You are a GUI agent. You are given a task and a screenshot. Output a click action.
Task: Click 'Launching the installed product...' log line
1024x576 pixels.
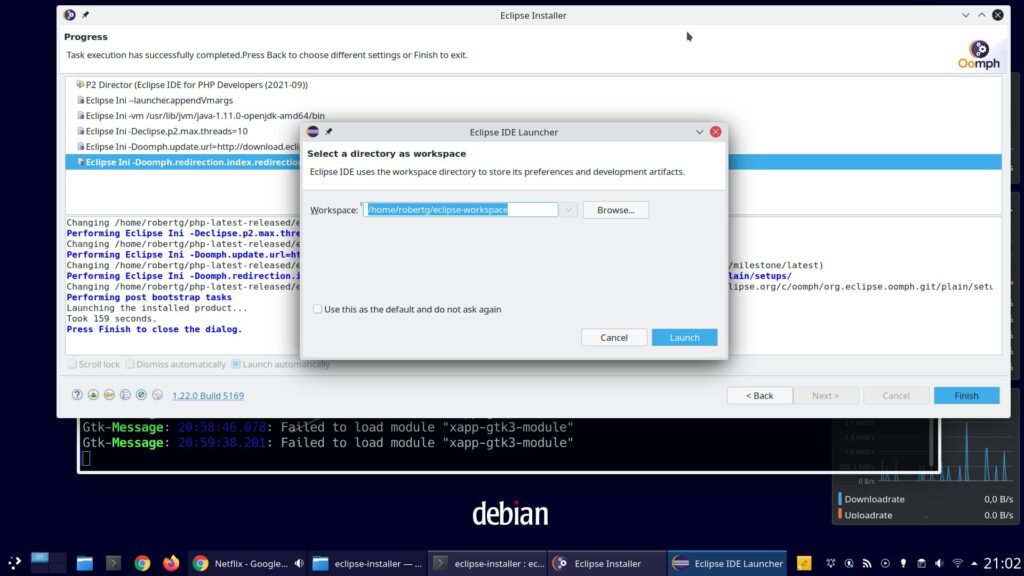(x=157, y=308)
